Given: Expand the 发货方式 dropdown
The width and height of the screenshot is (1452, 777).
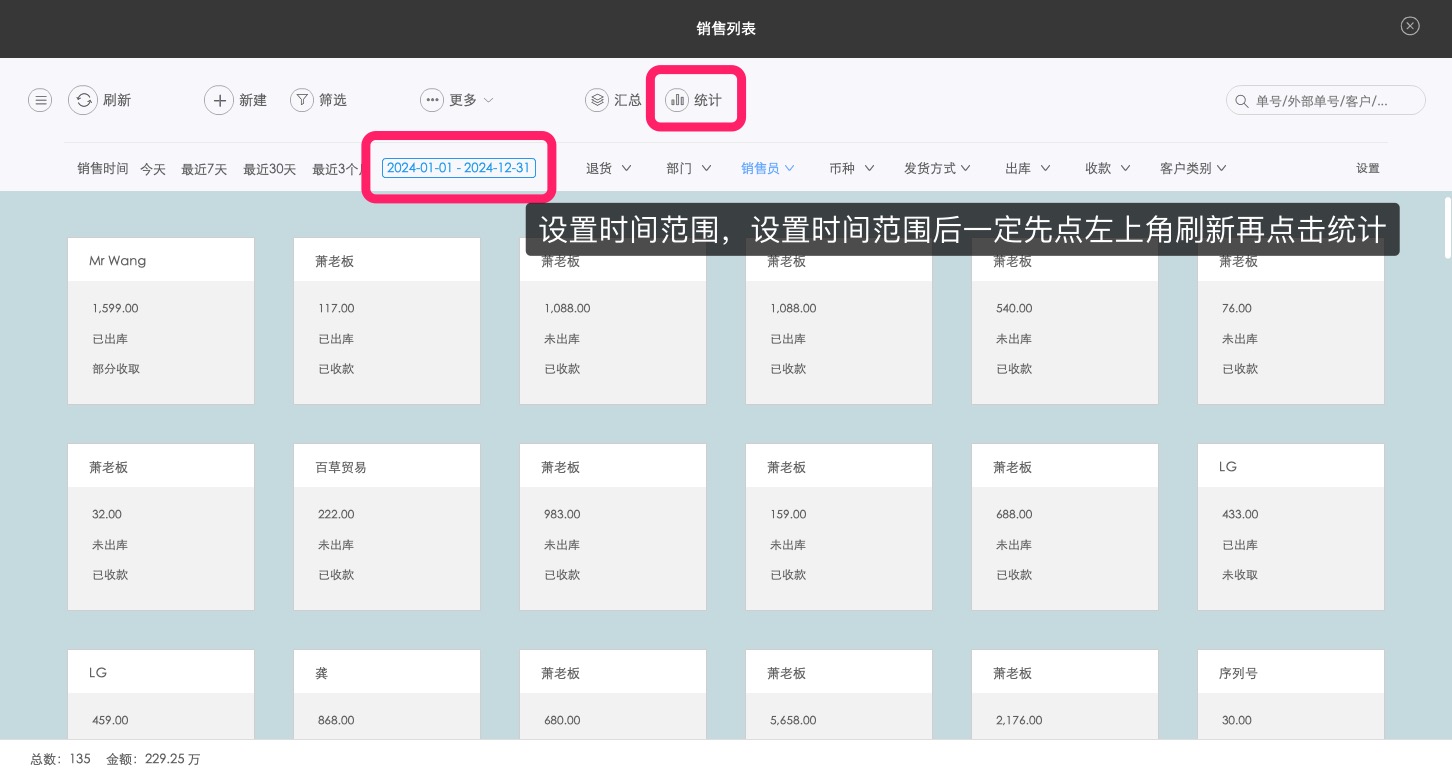Looking at the screenshot, I should pyautogui.click(x=938, y=168).
